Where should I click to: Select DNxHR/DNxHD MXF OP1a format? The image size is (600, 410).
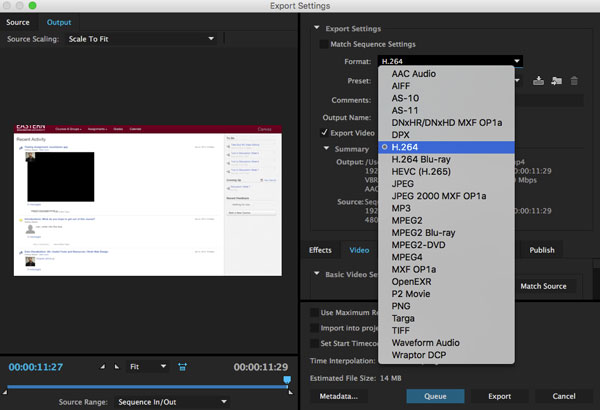(446, 123)
